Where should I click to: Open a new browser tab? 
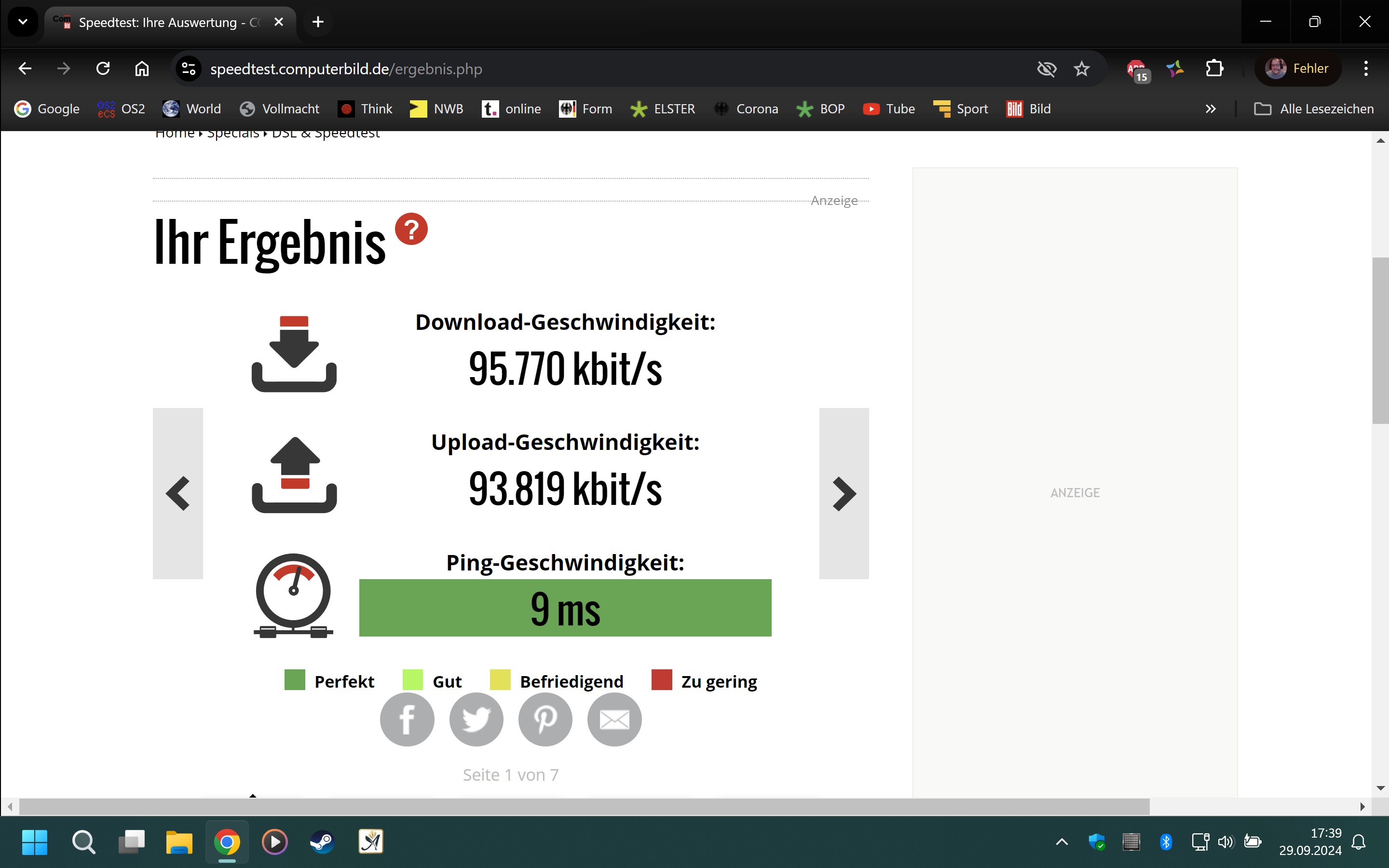pos(318,22)
